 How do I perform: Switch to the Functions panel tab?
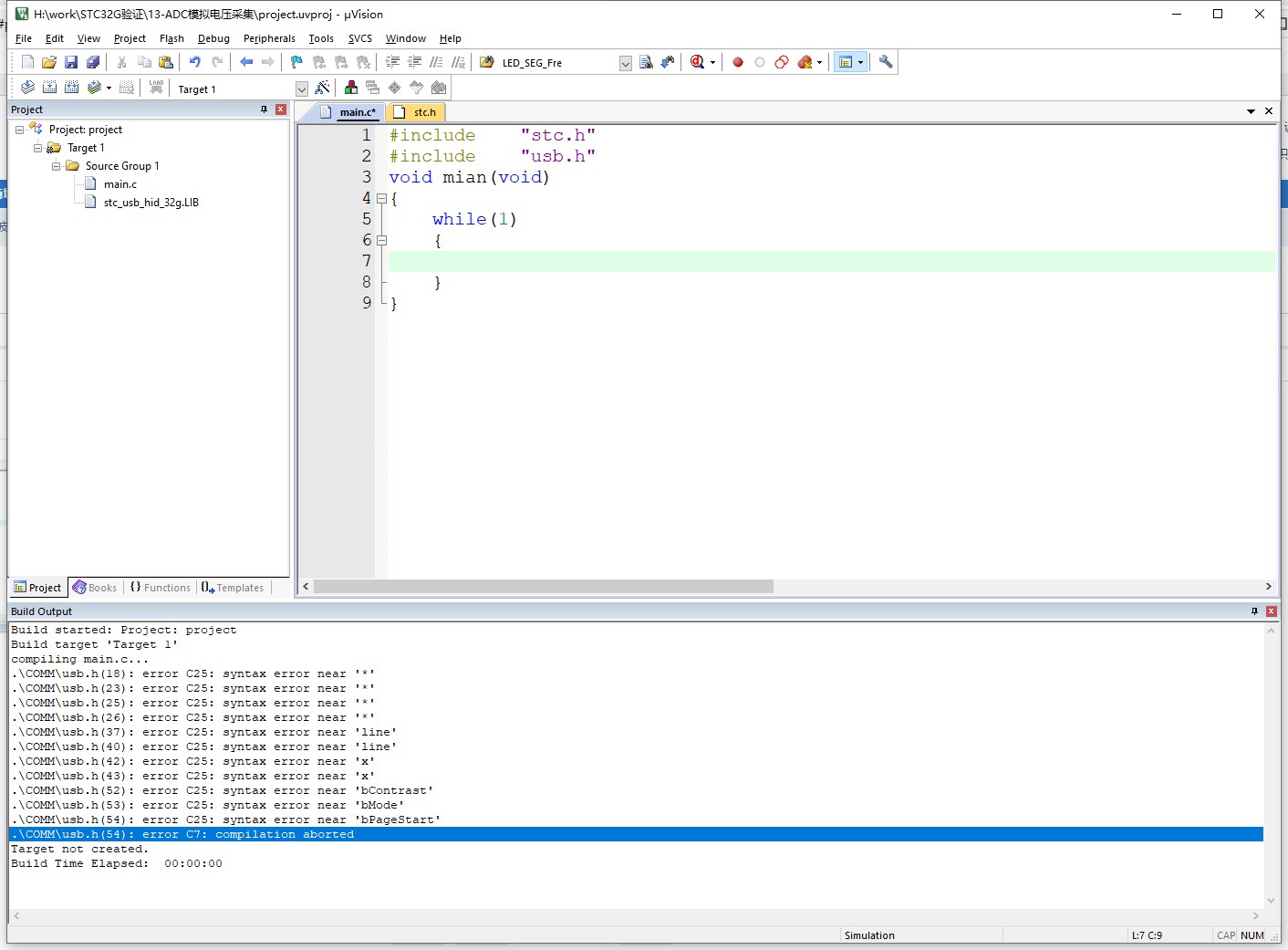161,588
